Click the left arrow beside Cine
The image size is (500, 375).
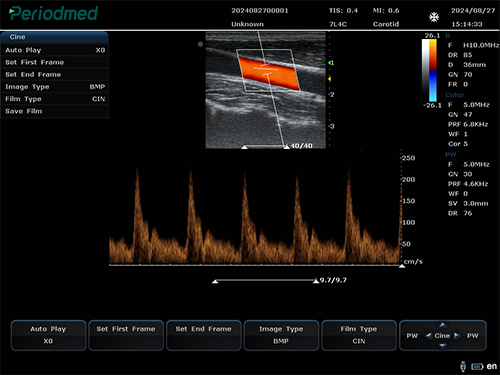point(428,336)
